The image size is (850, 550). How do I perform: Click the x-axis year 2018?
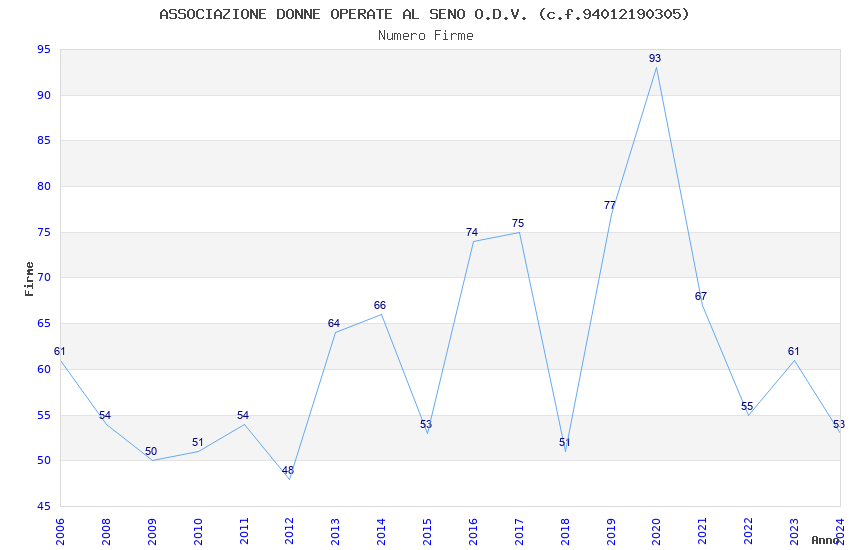coord(564,531)
